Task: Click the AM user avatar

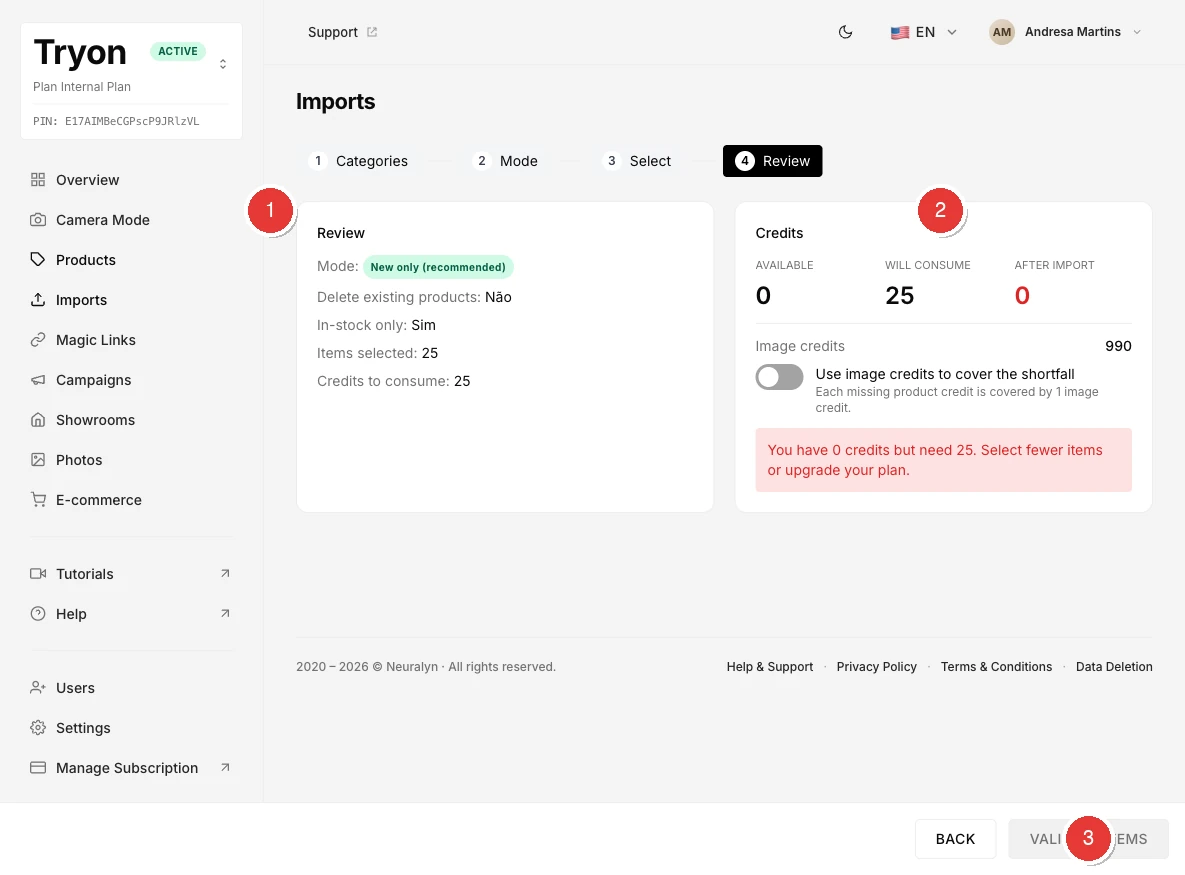Action: coord(1002,32)
